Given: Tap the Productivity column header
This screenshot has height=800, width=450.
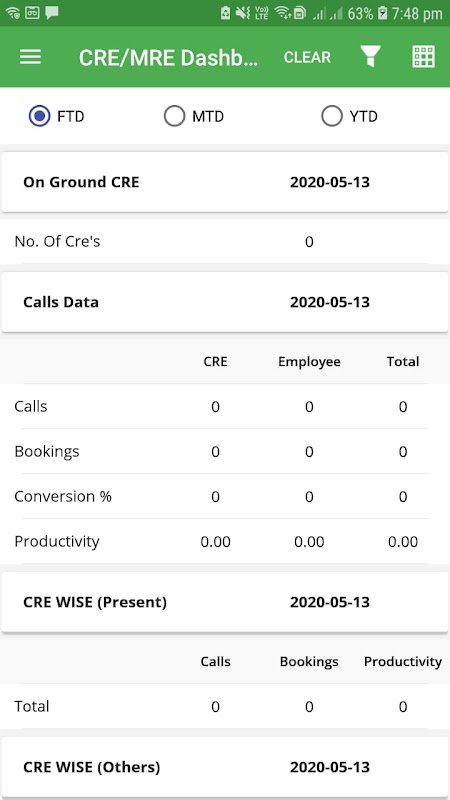Looking at the screenshot, I should tap(403, 662).
